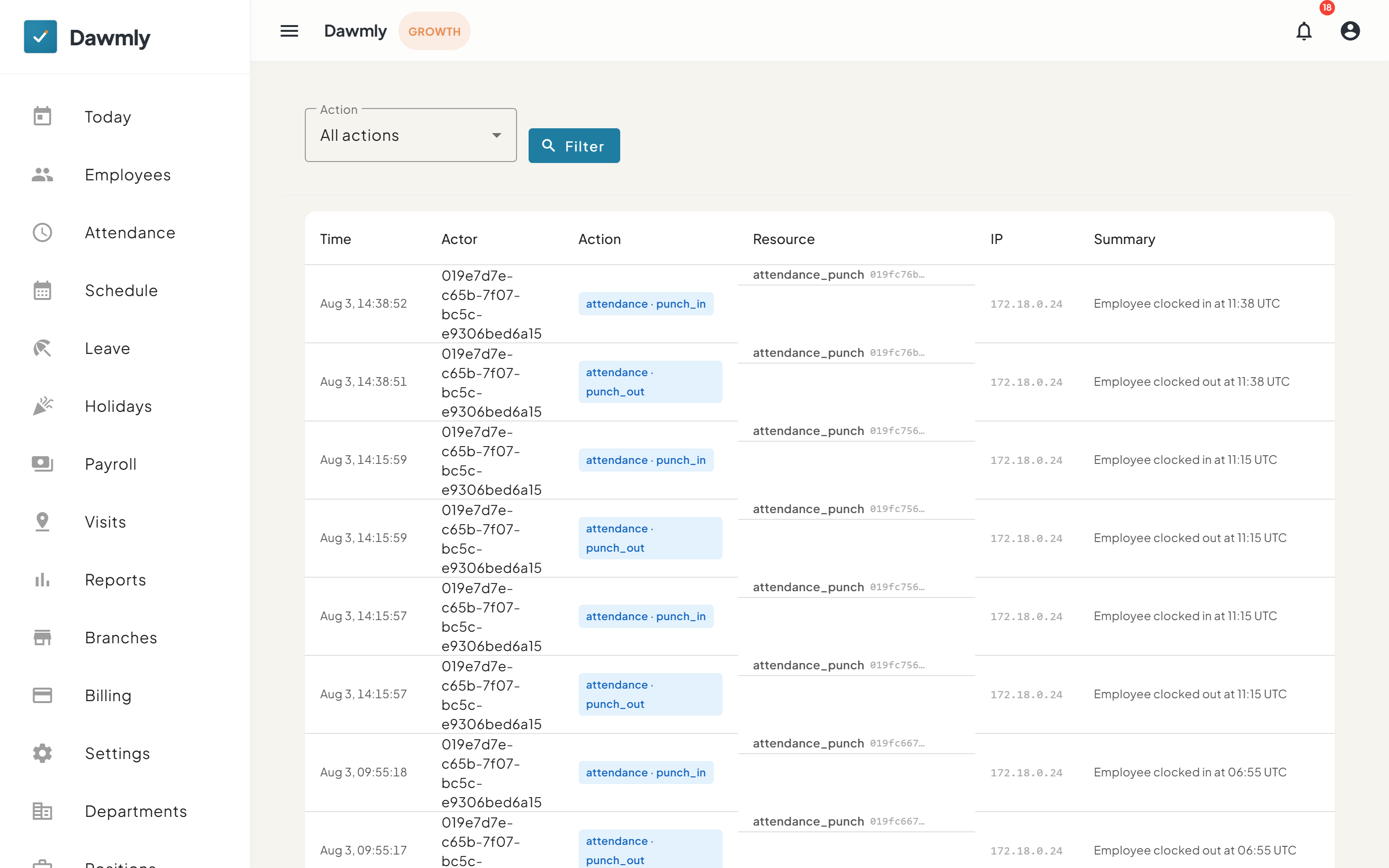Click the Actor column header
This screenshot has width=1389, height=868.
click(459, 239)
